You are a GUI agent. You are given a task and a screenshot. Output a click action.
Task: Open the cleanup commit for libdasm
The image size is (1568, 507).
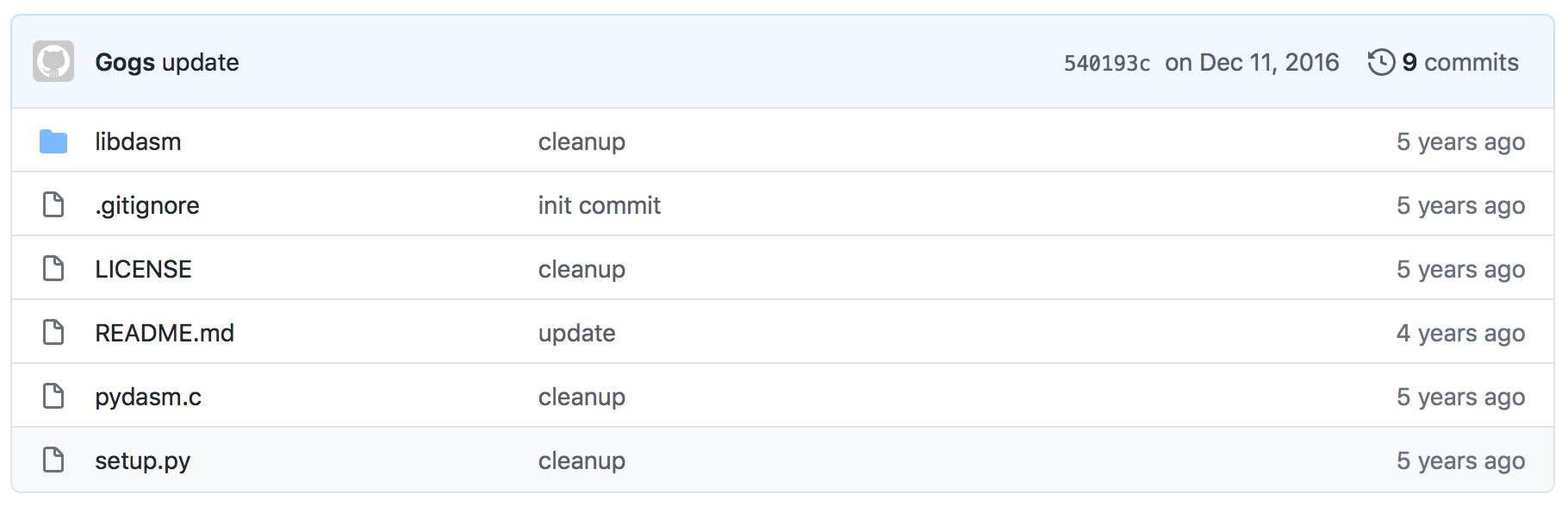[582, 141]
